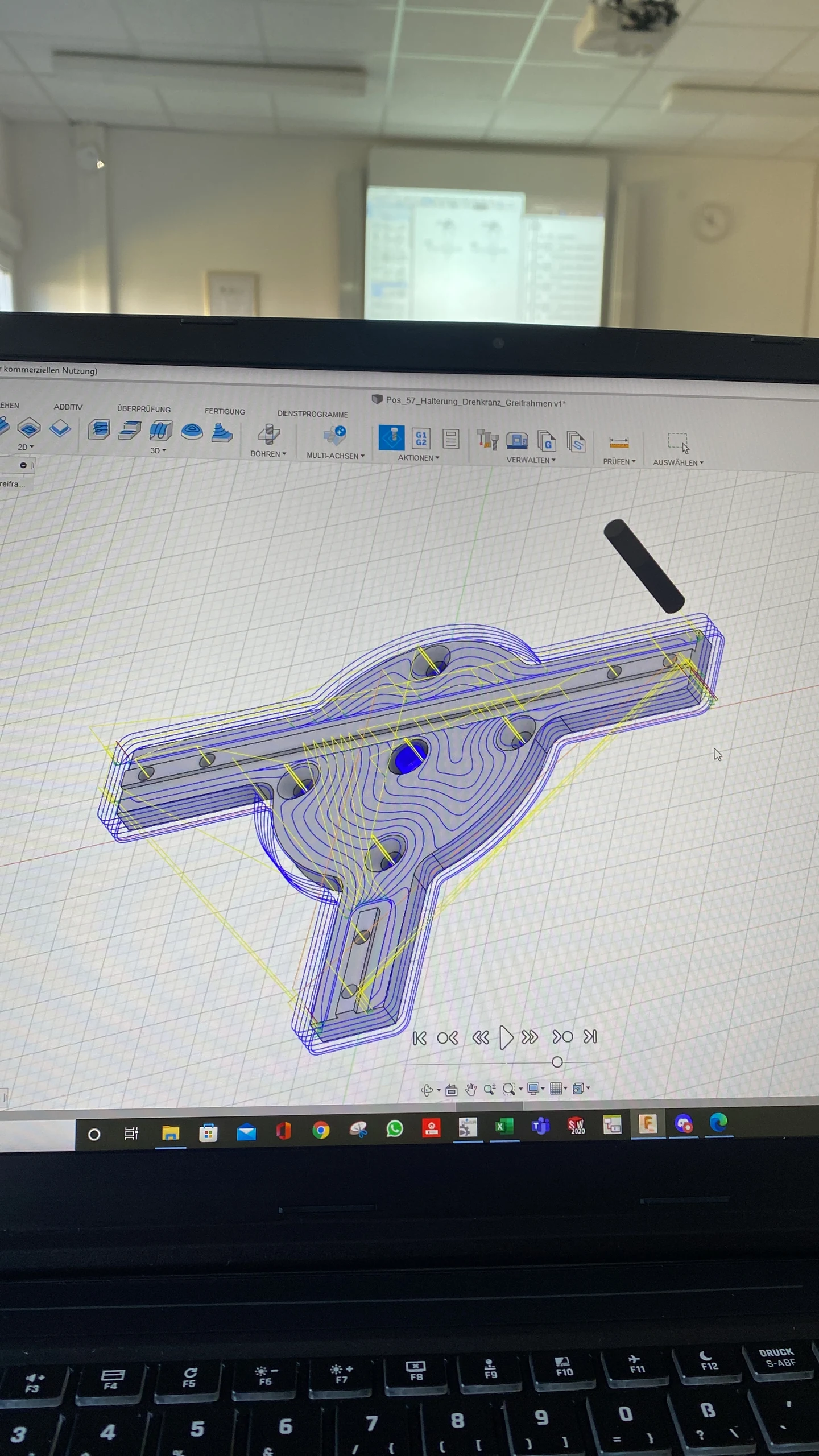Image resolution: width=819 pixels, height=1456 pixels.
Task: Expand the 2D milling dropdown
Action: 26,447
